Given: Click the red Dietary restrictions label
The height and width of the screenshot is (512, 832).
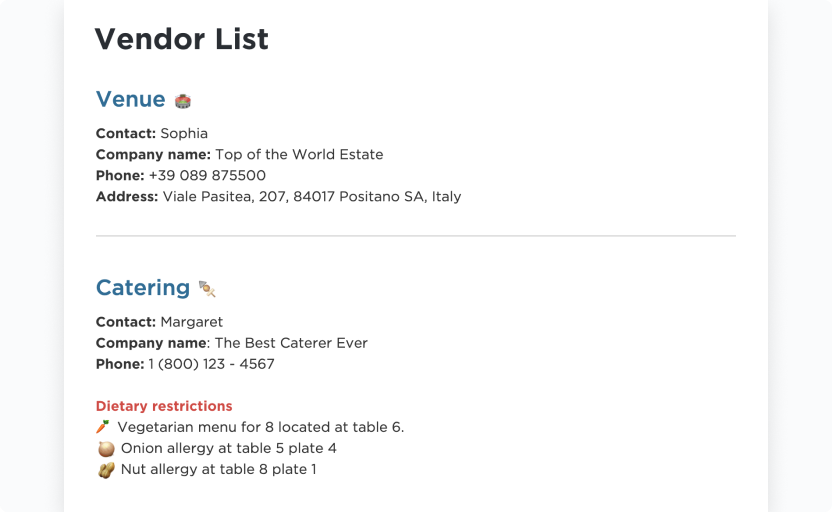Looking at the screenshot, I should [164, 406].
